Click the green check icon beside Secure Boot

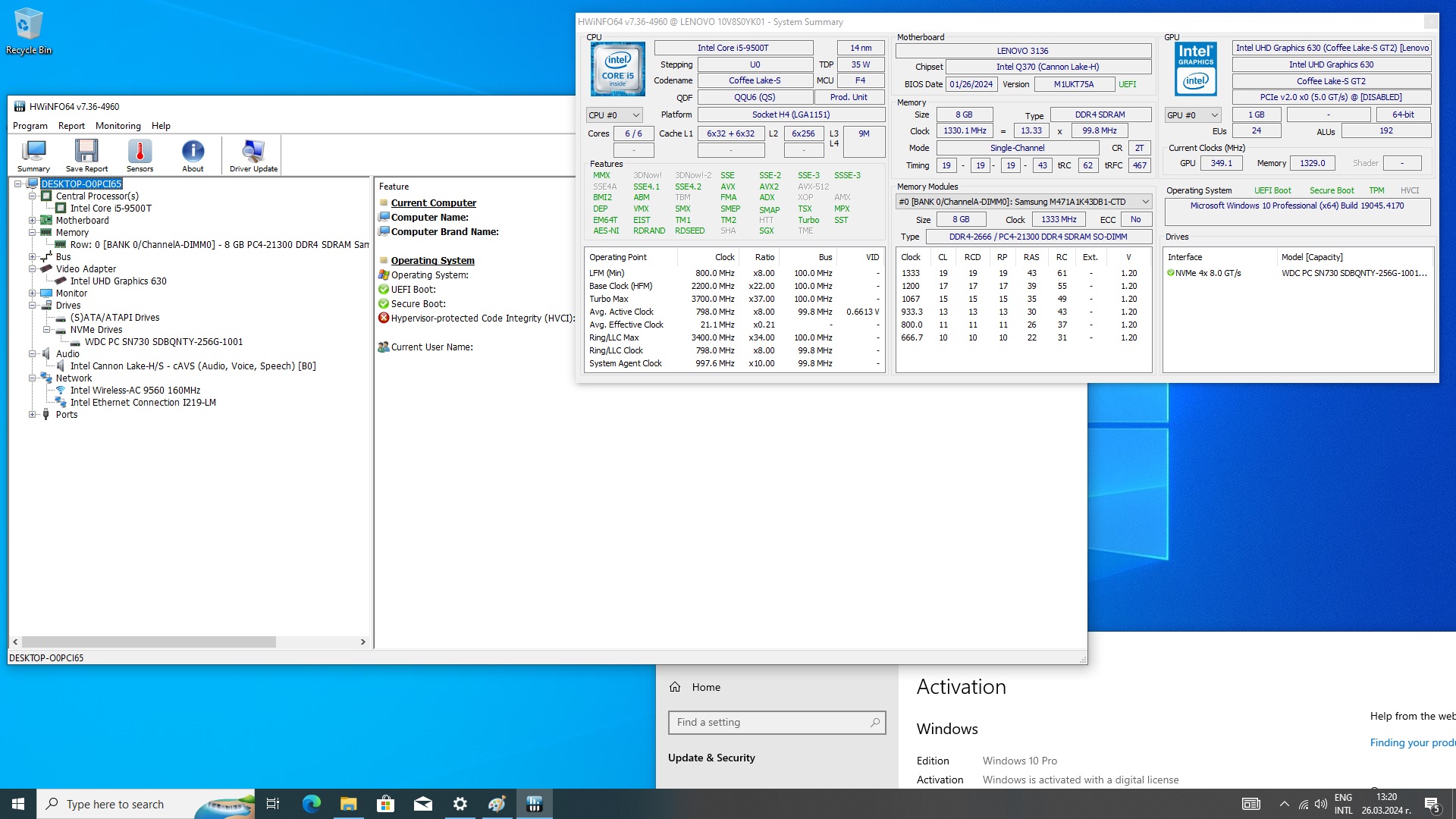384,303
